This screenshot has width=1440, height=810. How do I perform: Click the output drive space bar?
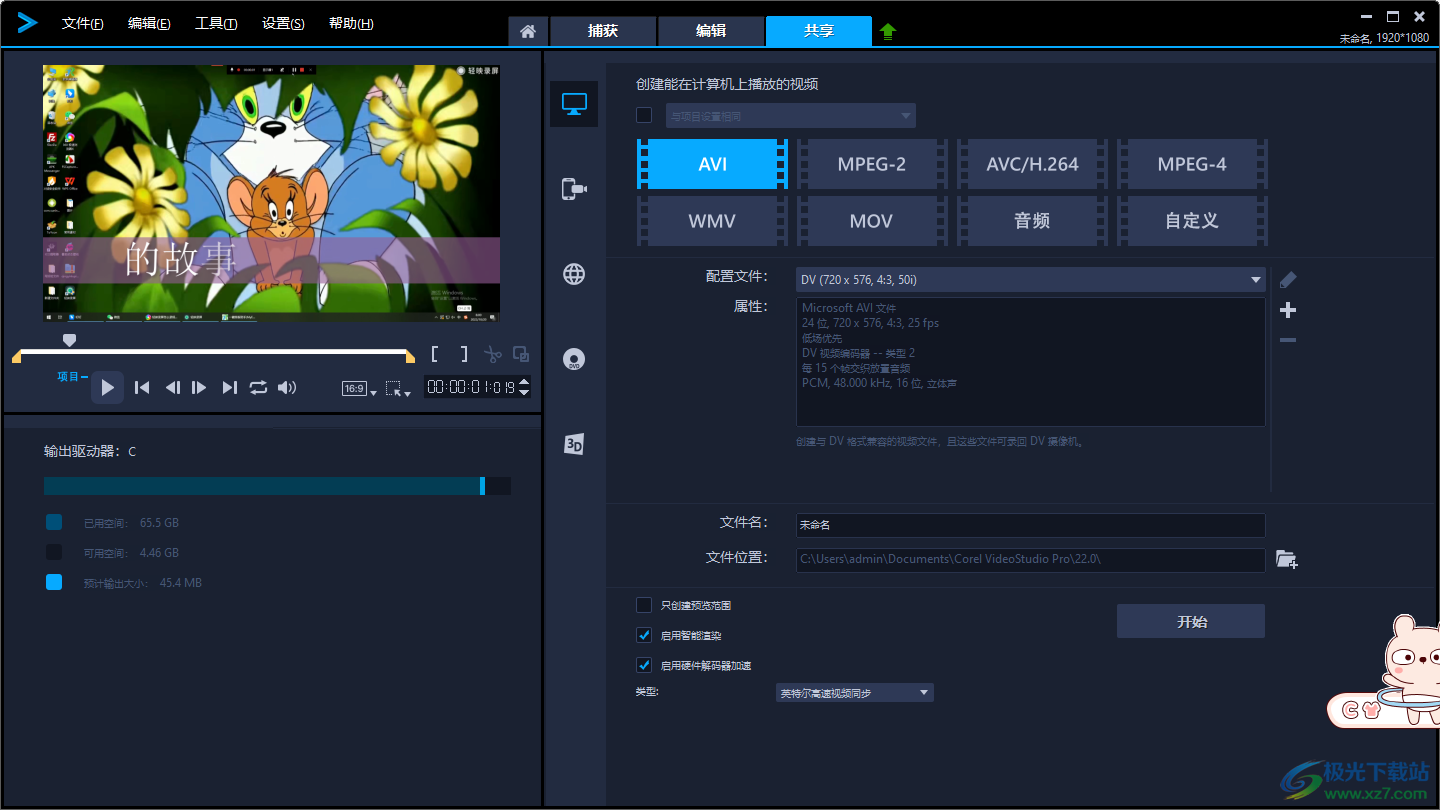tap(277, 486)
